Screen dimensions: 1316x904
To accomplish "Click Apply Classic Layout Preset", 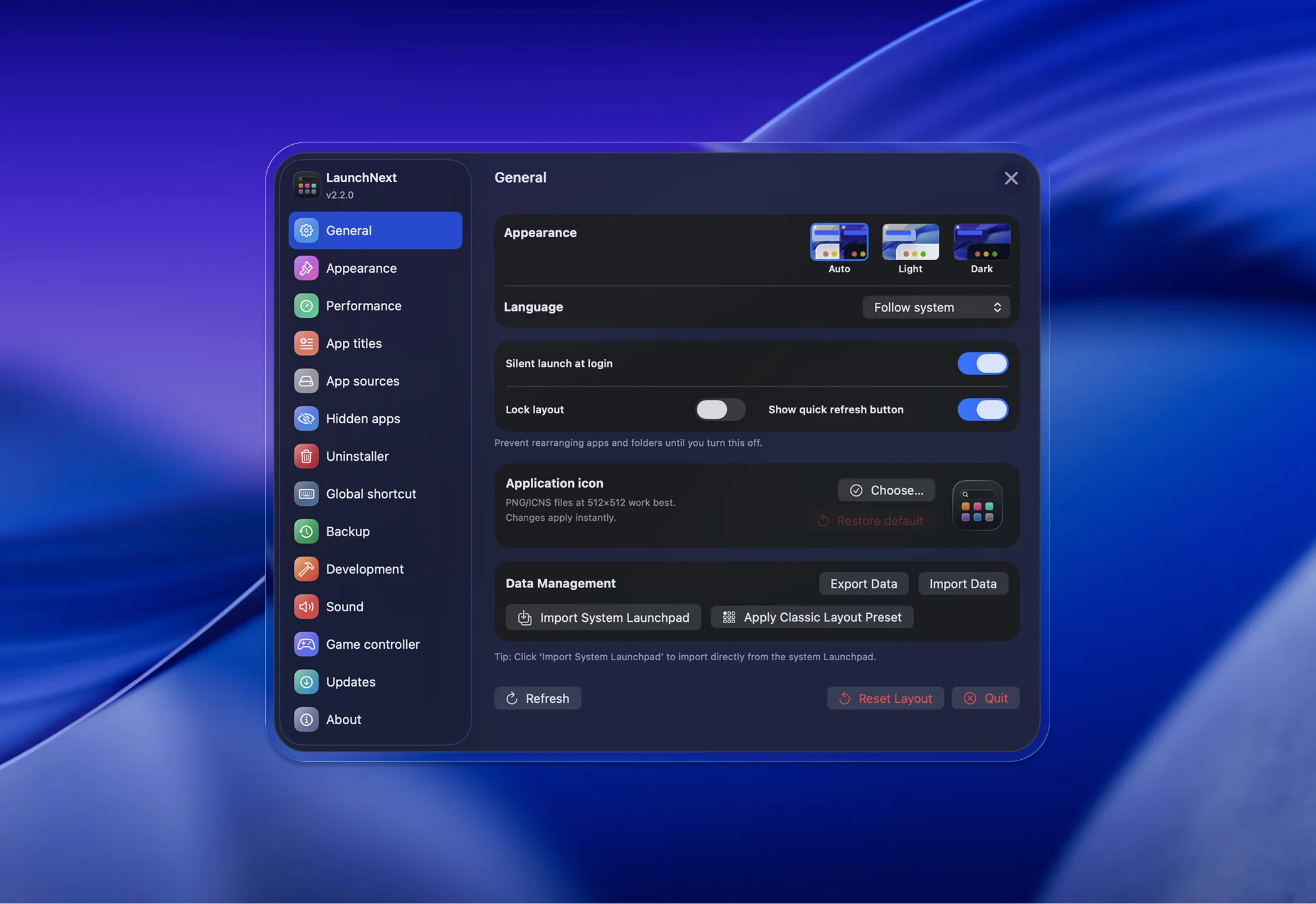I will [x=812, y=618].
